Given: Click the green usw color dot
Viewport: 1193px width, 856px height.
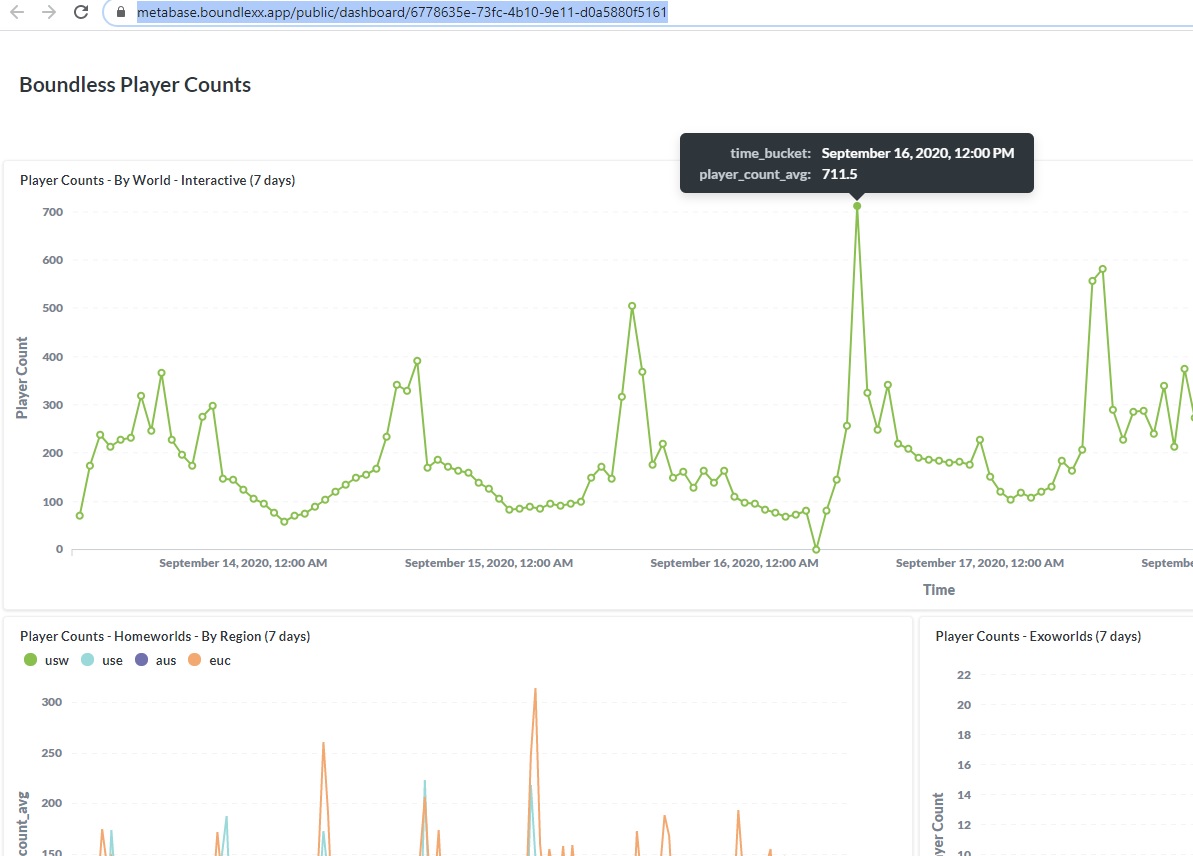Looking at the screenshot, I should (30, 660).
